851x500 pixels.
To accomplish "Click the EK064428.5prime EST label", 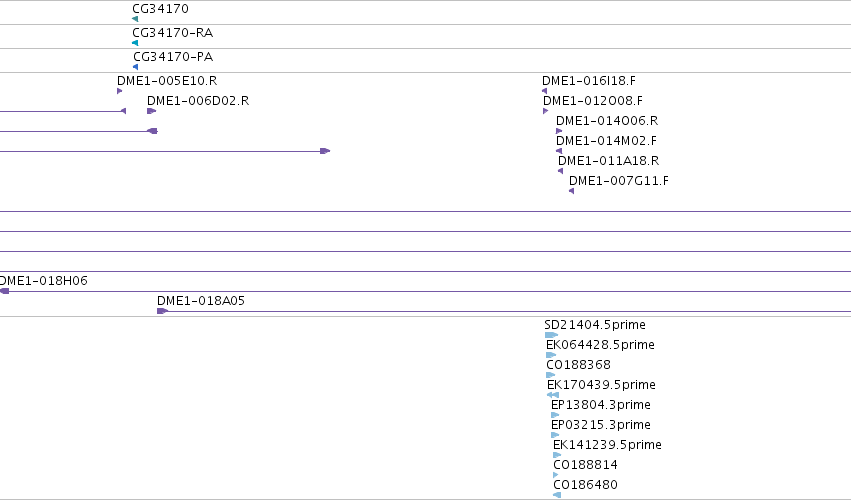I will 600,345.
